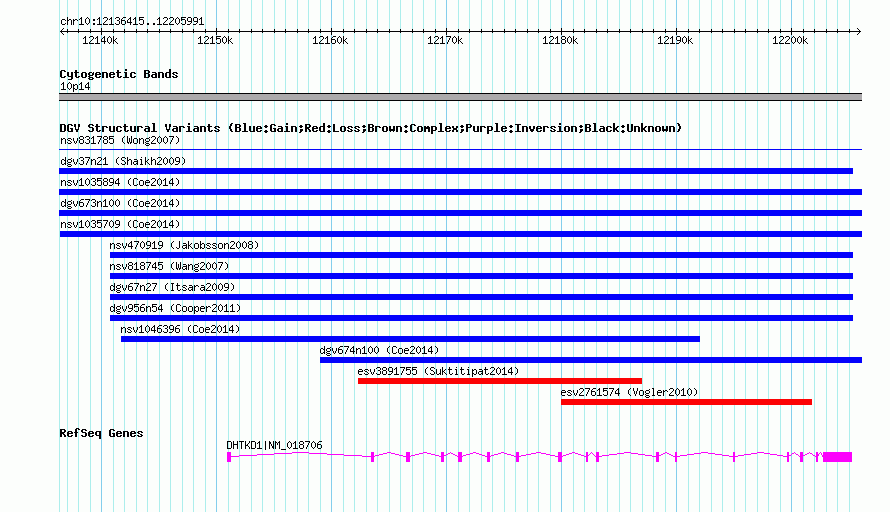Open variant esv2761574 (Vogler2010) label
The image size is (890, 512).
[x=629, y=392]
